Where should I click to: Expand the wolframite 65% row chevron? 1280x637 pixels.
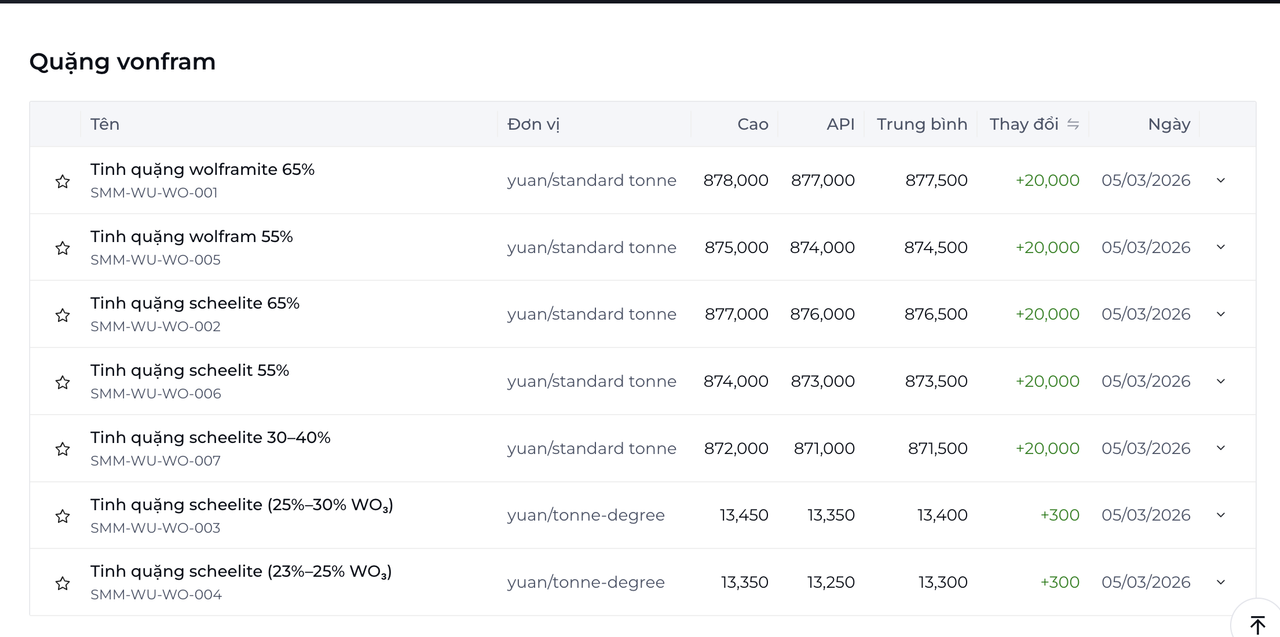click(x=1220, y=180)
